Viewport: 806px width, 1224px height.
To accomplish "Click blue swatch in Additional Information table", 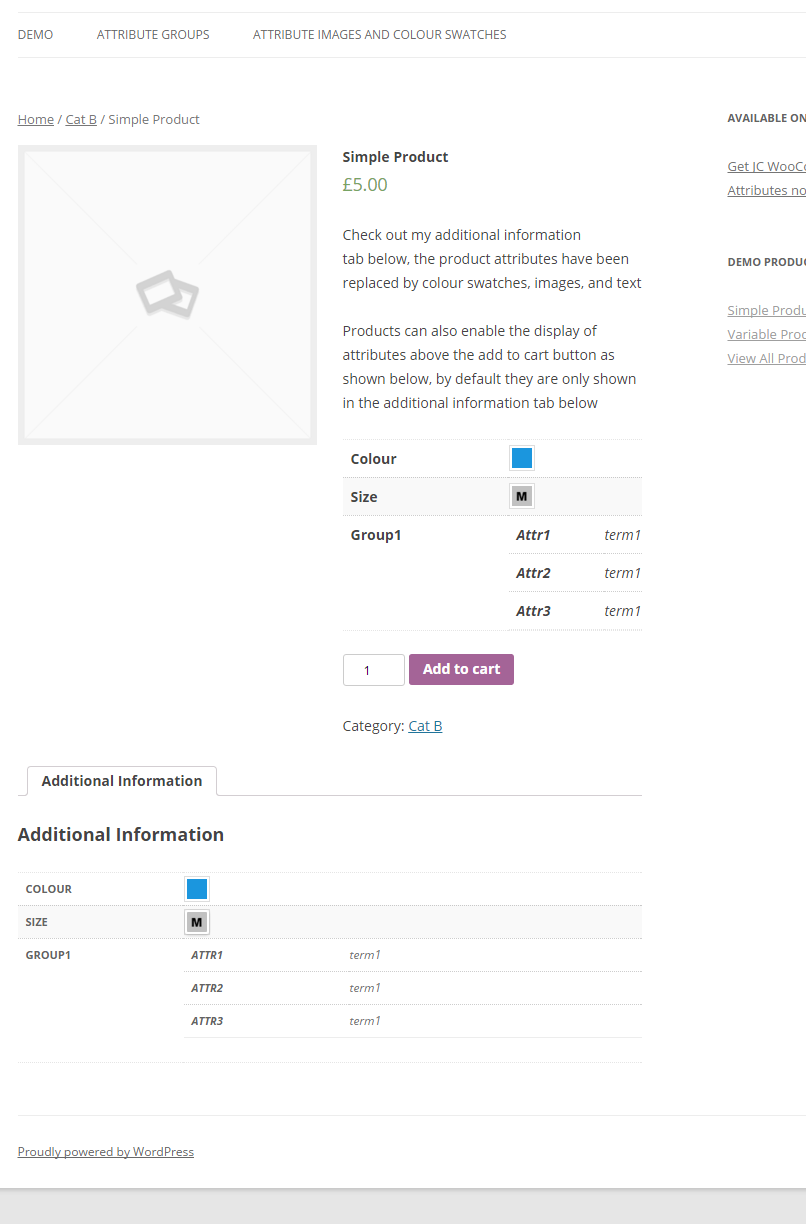I will click(197, 889).
